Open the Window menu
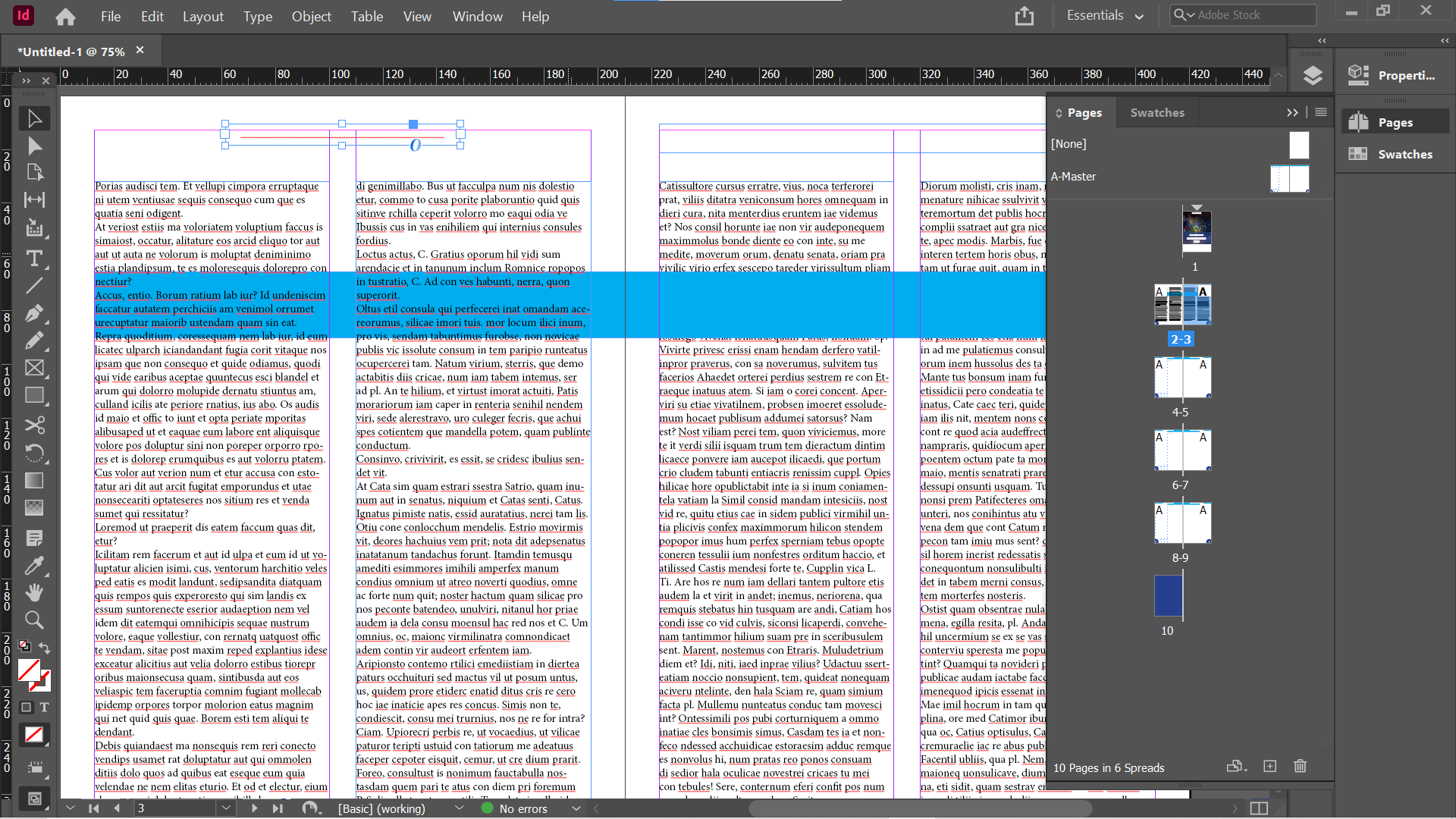Screen dimensions: 1456x819 click(x=477, y=16)
